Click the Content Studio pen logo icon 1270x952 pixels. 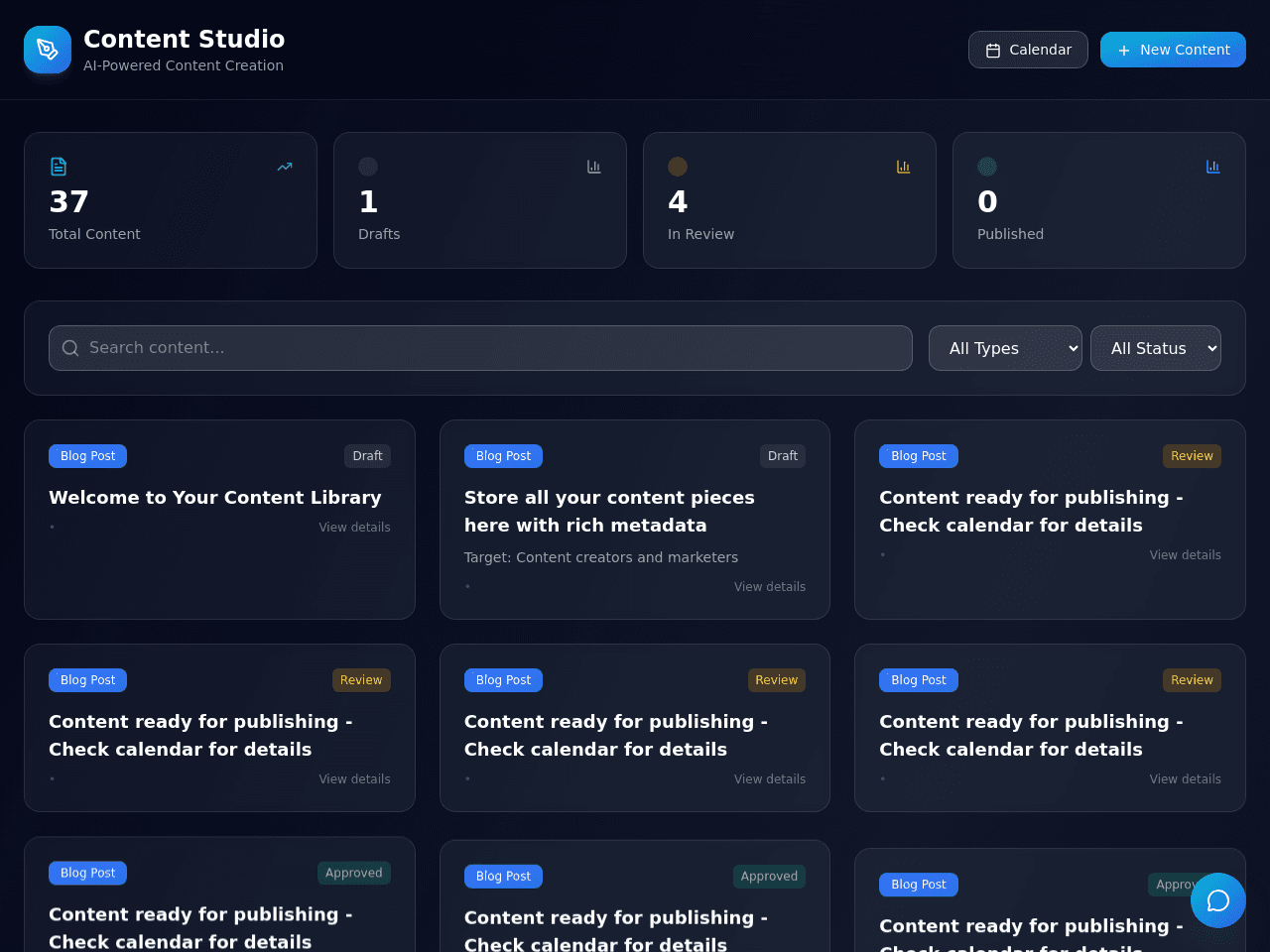[48, 50]
